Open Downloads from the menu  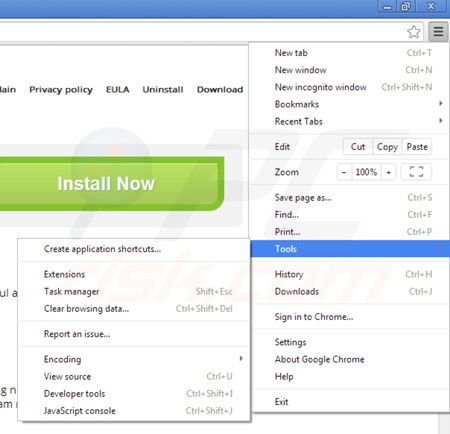click(349, 291)
